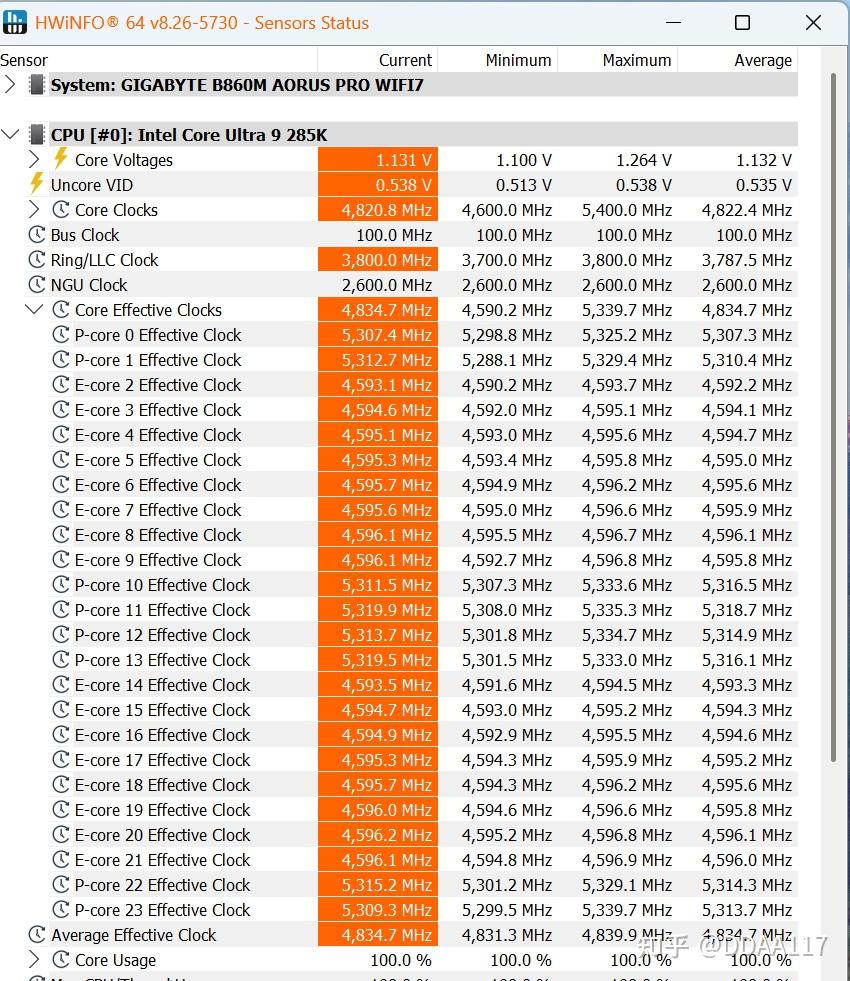Expand the Core Clocks group
850x981 pixels.
click(x=34, y=210)
